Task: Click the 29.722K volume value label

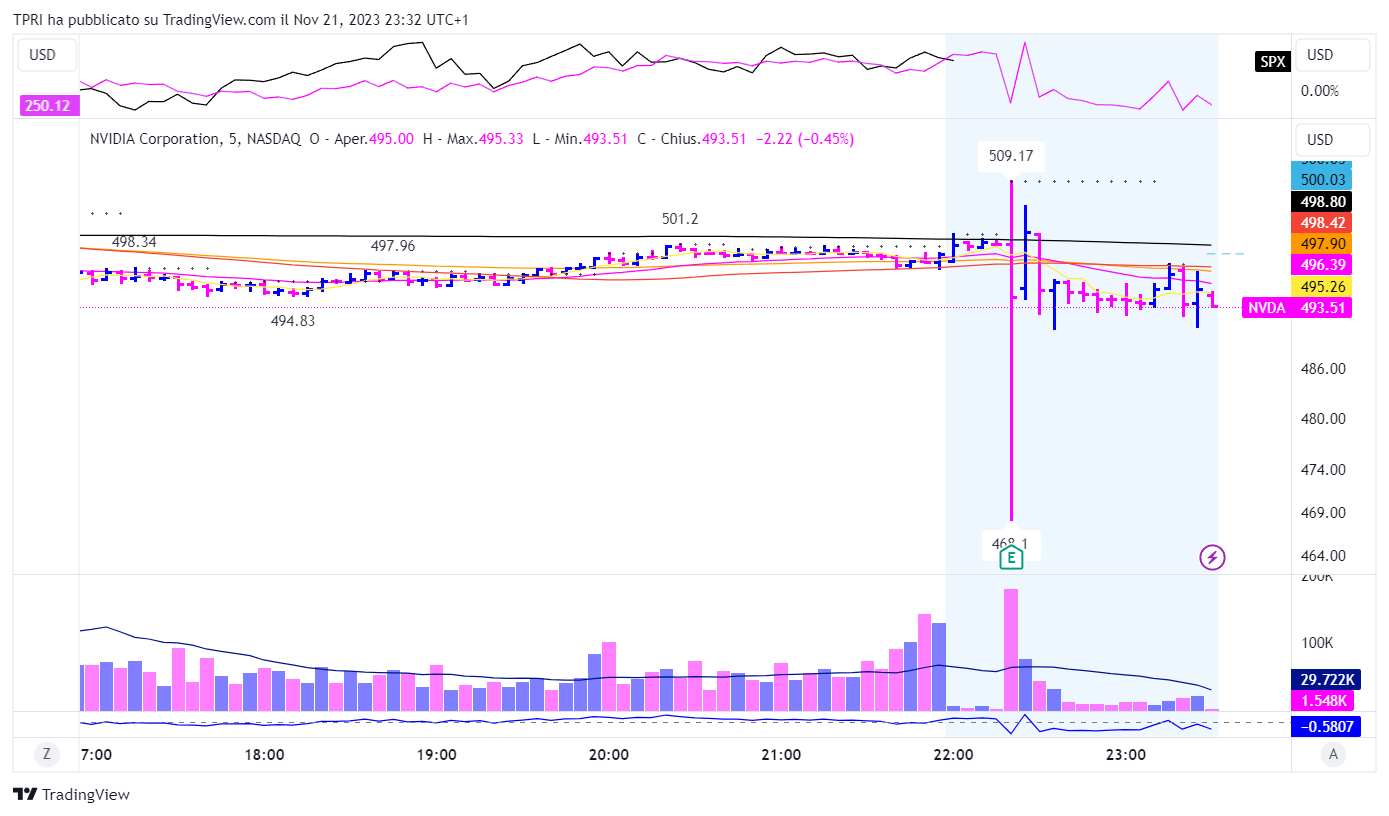Action: tap(1322, 679)
